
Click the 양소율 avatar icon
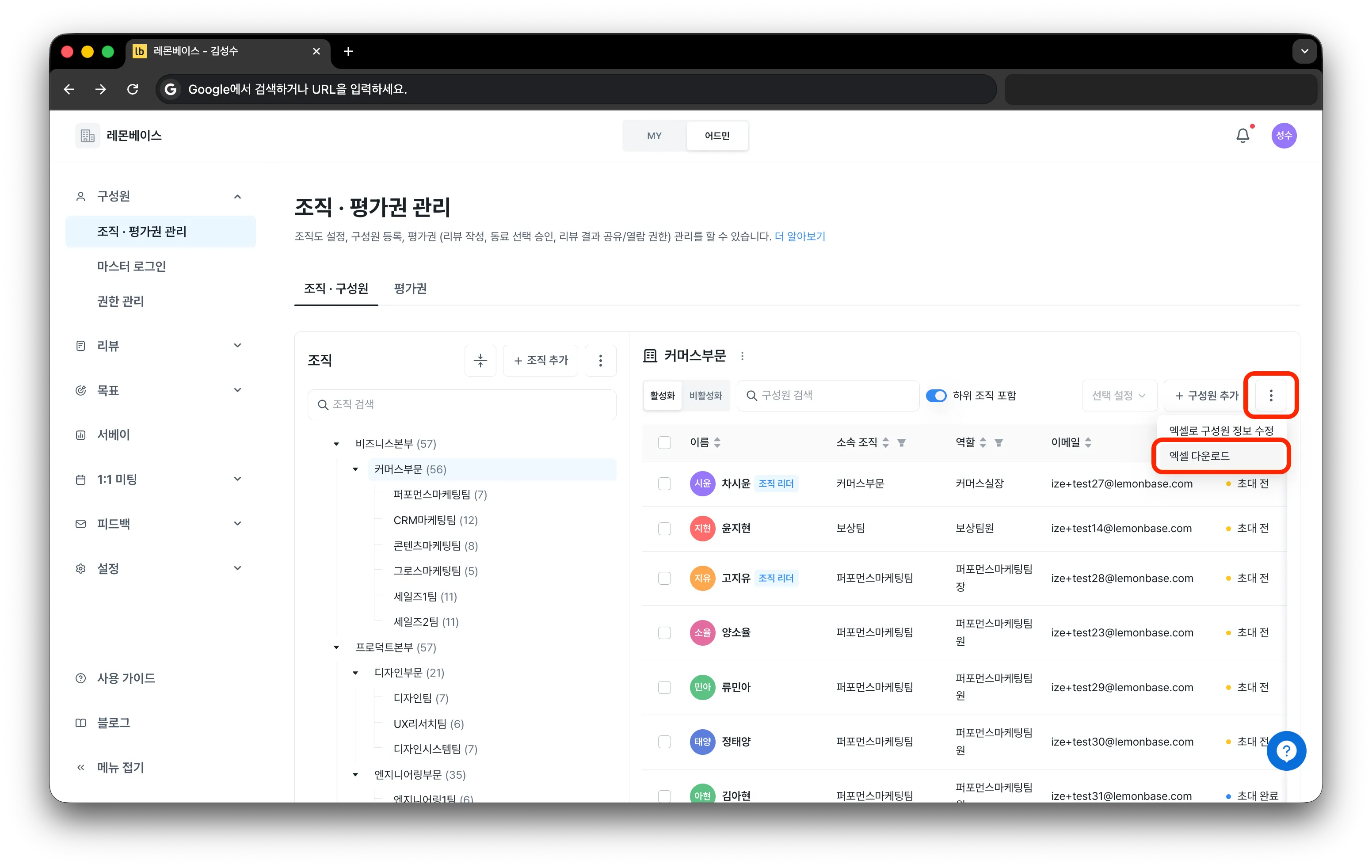pyautogui.click(x=702, y=633)
